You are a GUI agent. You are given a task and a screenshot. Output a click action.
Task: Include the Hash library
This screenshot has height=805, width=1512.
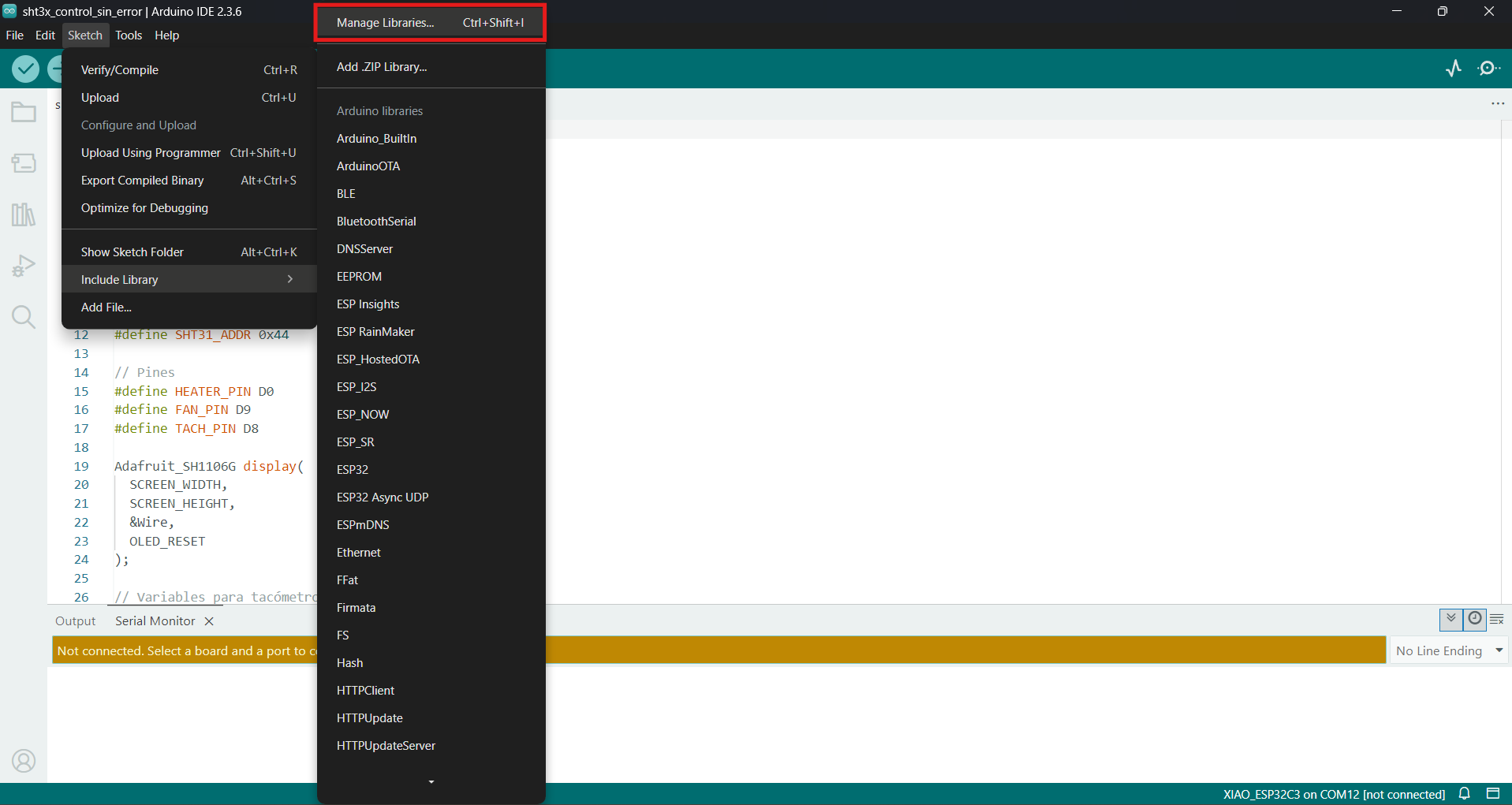pyautogui.click(x=431, y=663)
